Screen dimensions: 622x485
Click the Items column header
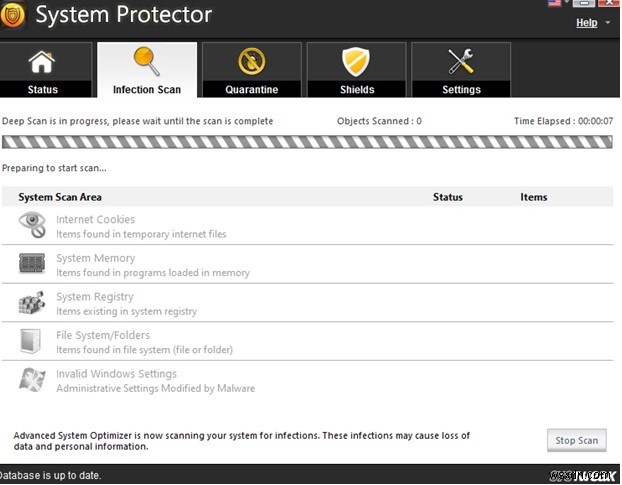coord(534,197)
